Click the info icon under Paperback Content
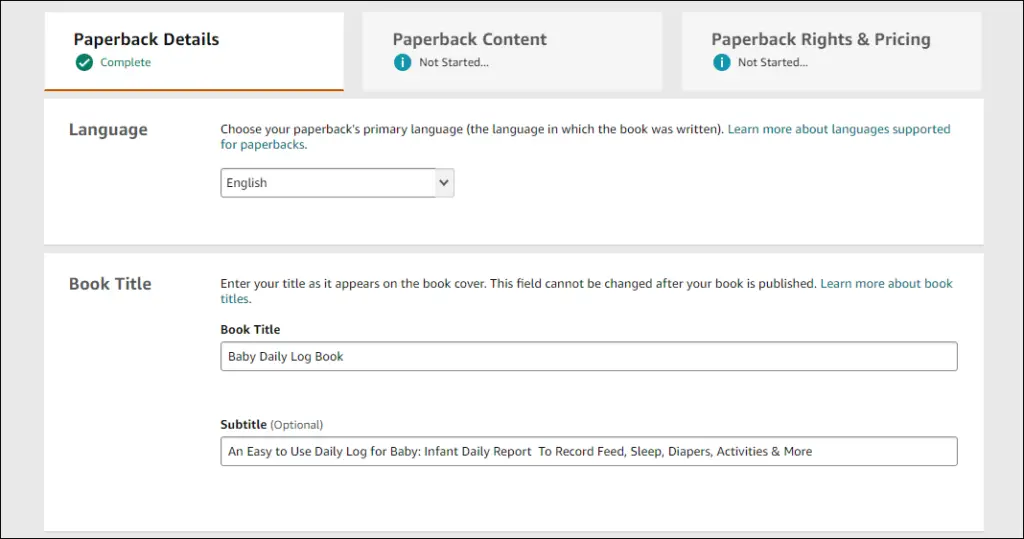 click(403, 63)
